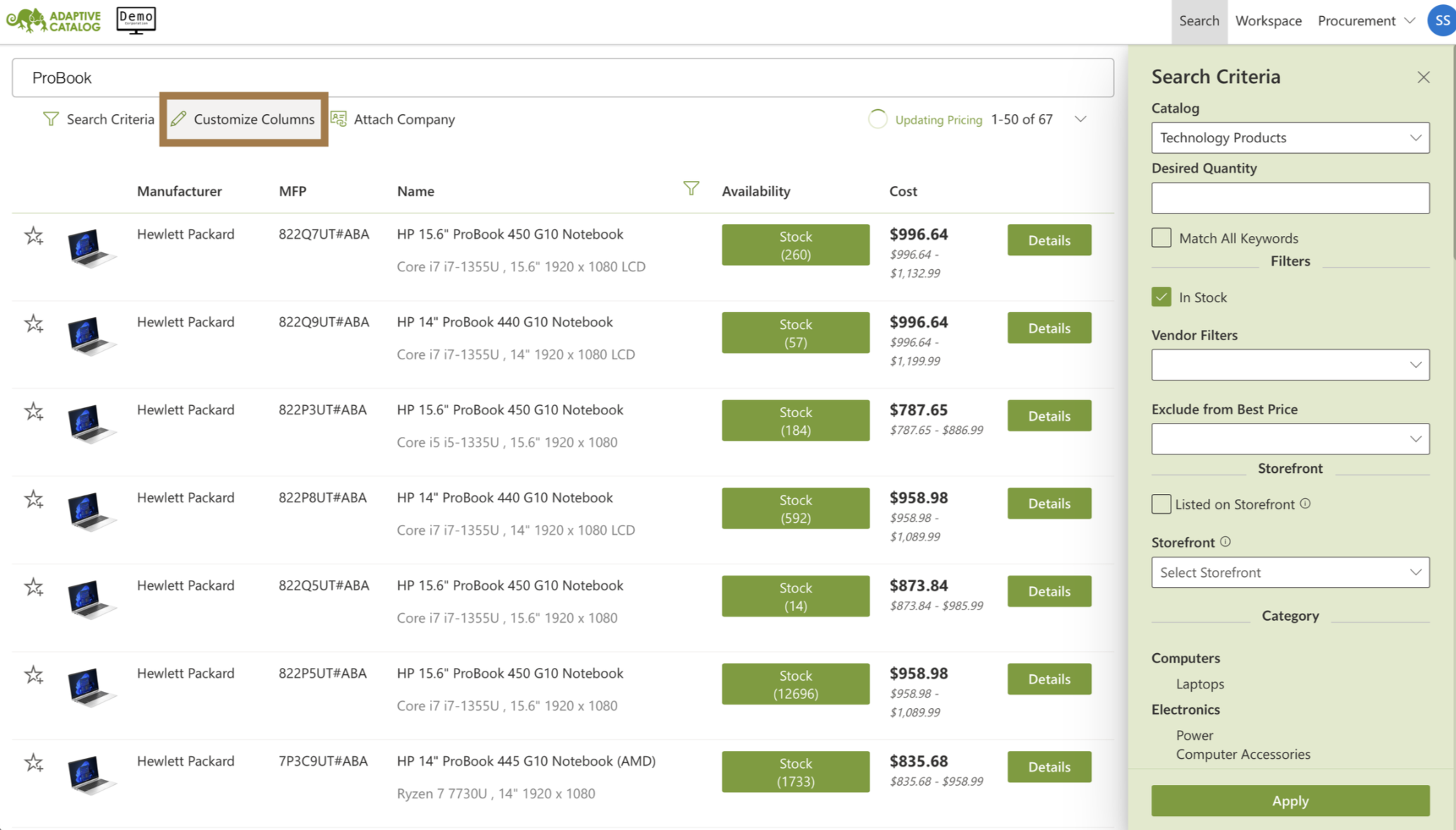Click the Customize Columns pencil icon

[x=178, y=119]
